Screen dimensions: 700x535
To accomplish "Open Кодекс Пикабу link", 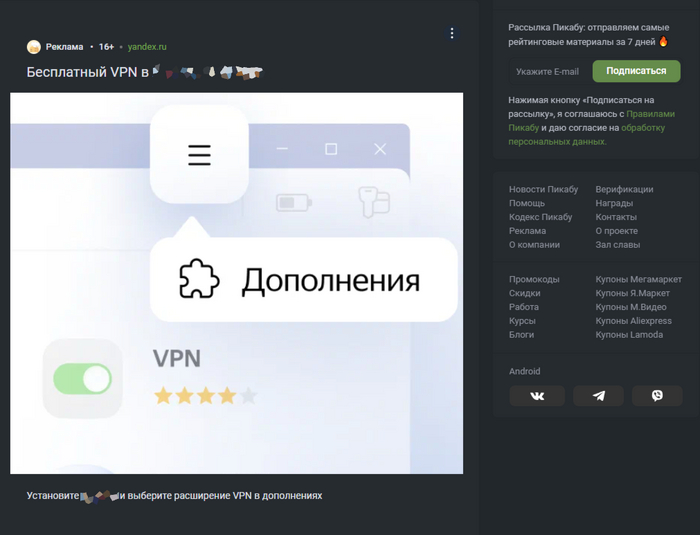I will (540, 217).
